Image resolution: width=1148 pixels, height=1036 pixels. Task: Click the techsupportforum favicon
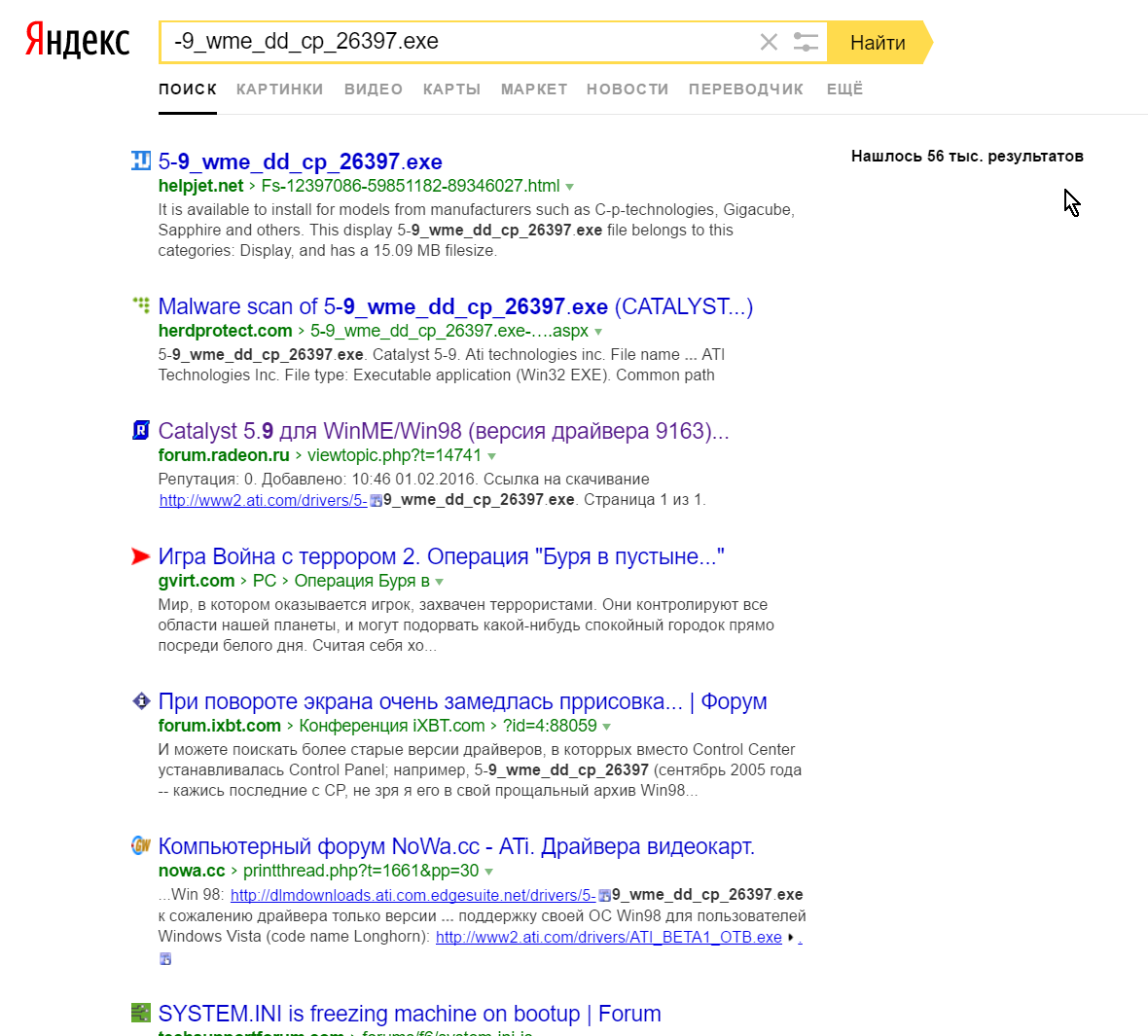tap(140, 1013)
